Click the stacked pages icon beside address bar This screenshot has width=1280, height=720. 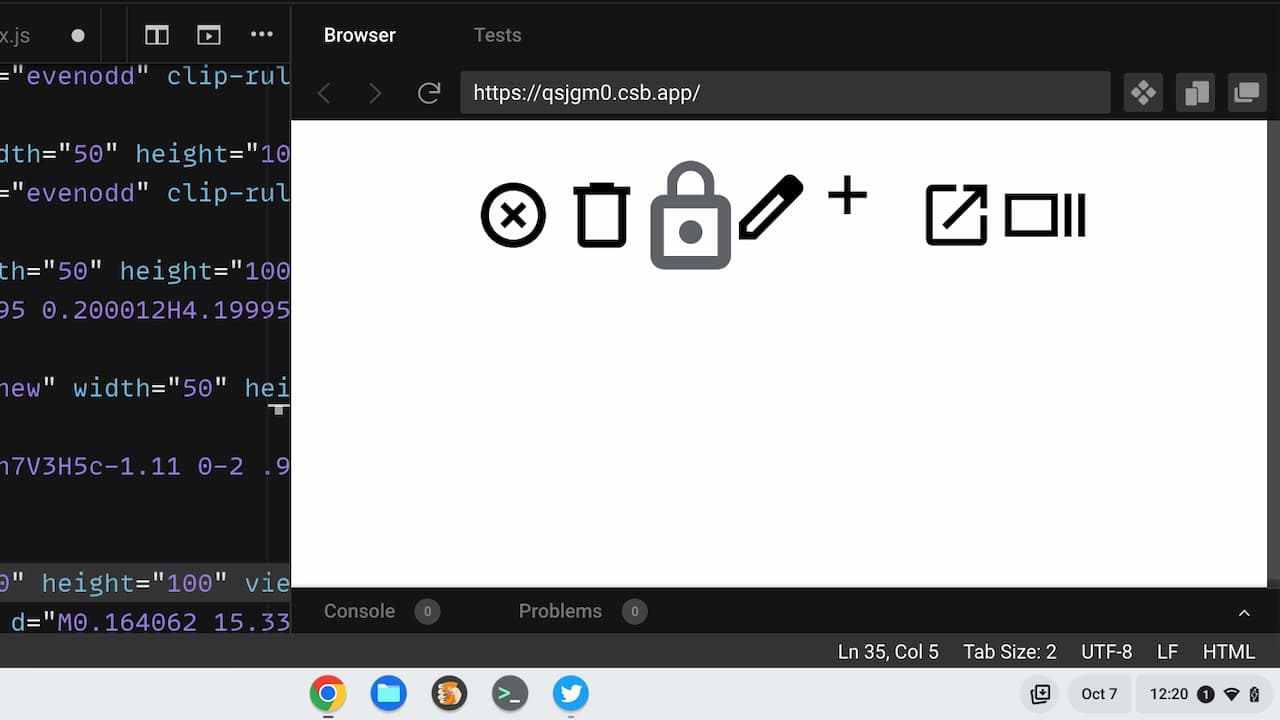[x=1195, y=93]
